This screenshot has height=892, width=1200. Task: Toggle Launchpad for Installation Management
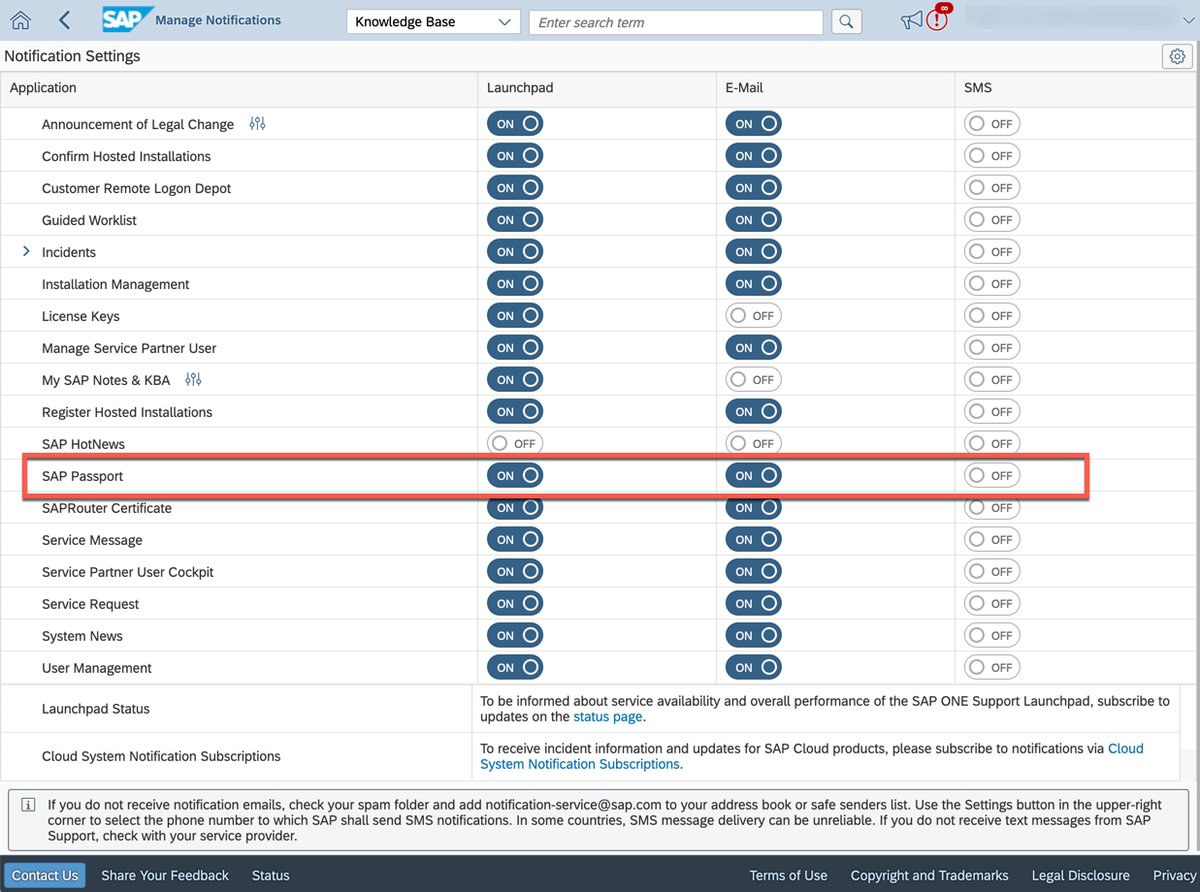[x=515, y=284]
